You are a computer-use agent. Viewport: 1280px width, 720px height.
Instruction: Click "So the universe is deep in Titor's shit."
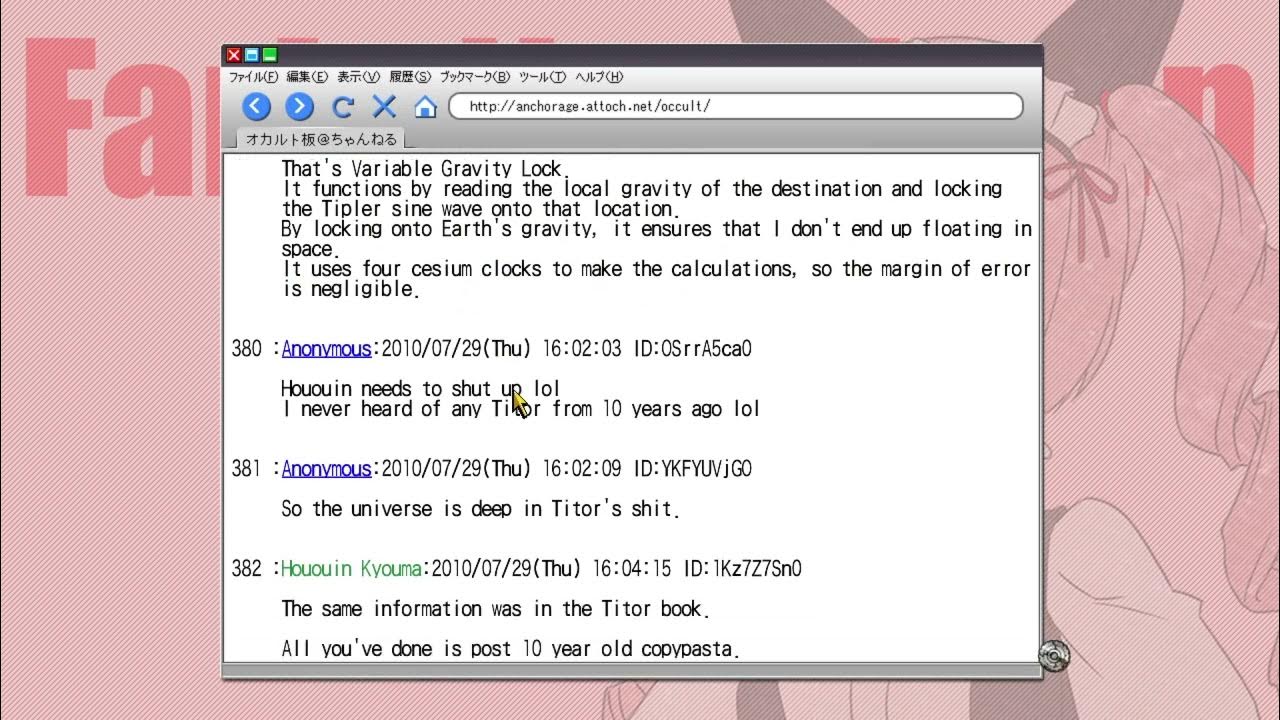[481, 509]
